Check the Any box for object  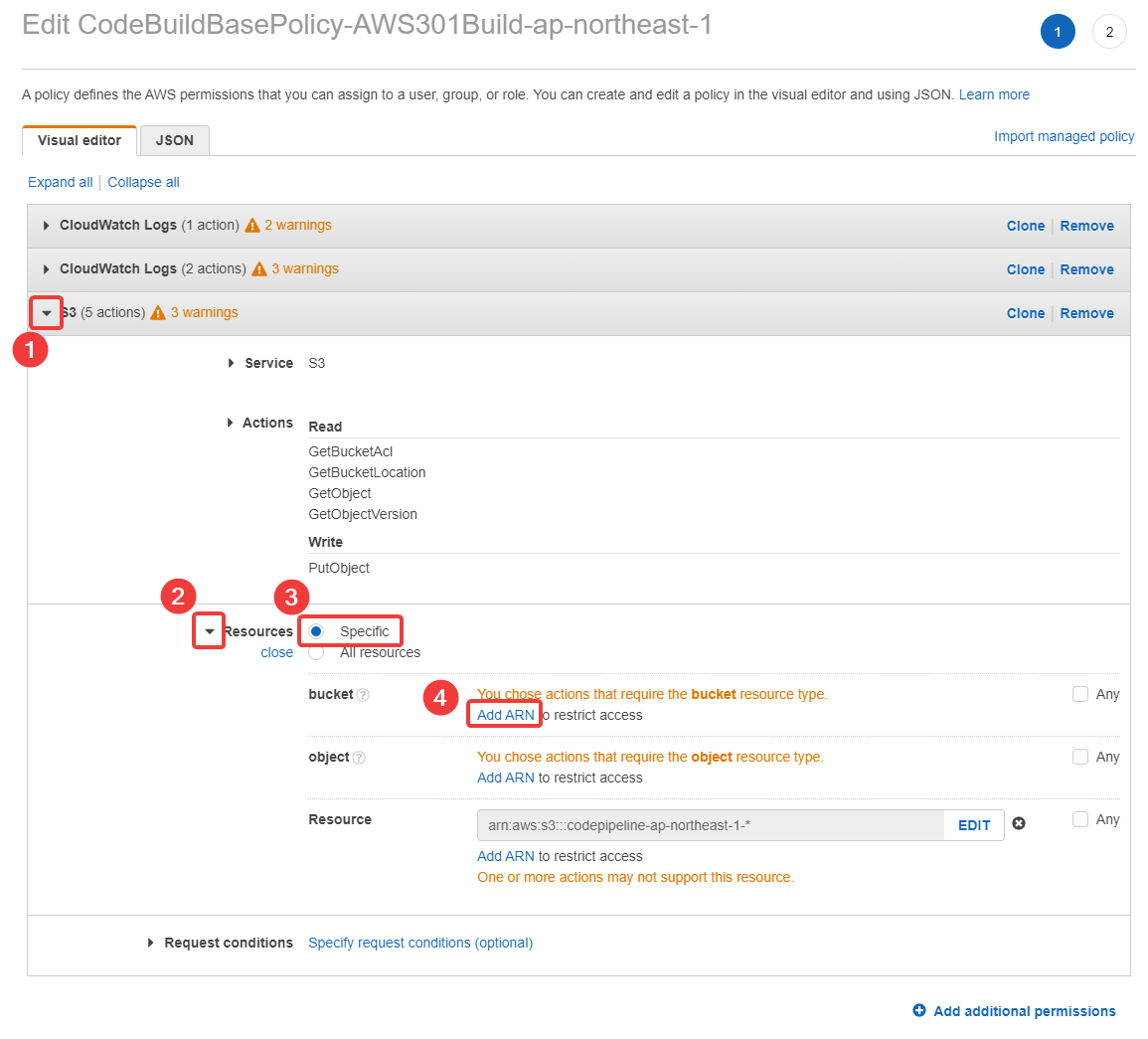[x=1079, y=757]
